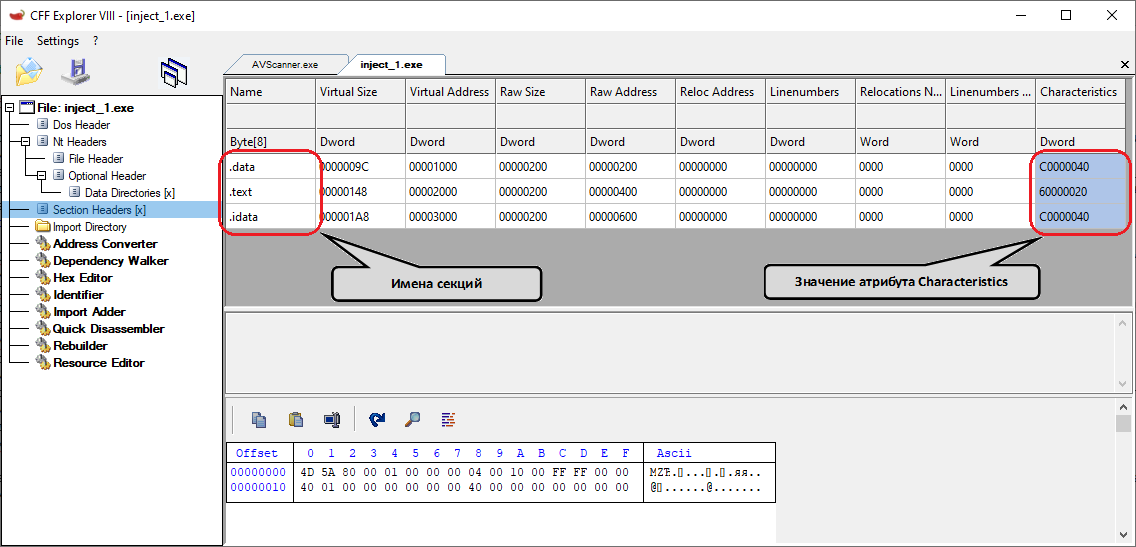Launch the Quick Disassembler tool
This screenshot has height=547, width=1136.
tap(109, 329)
